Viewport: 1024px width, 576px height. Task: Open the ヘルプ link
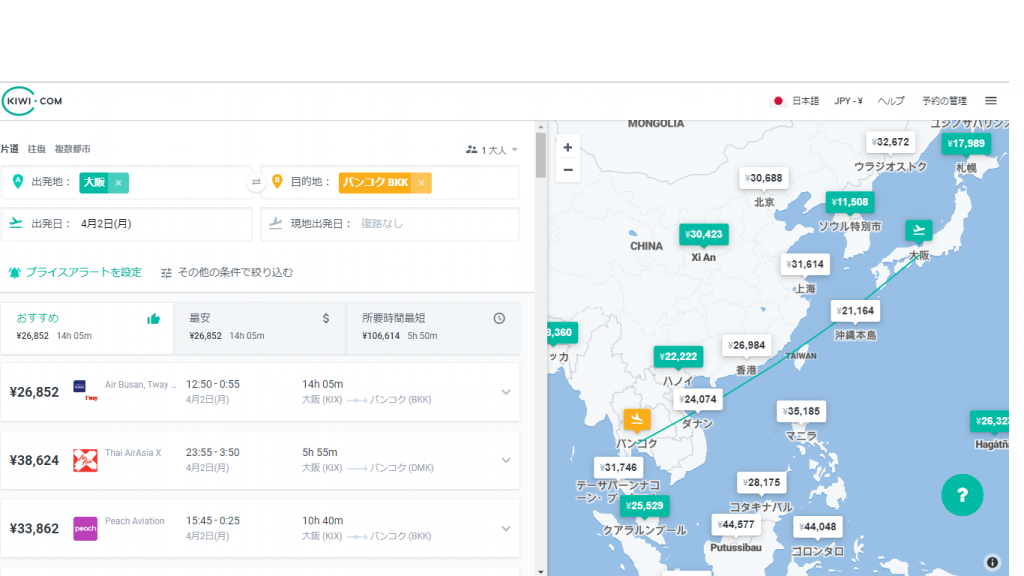tap(891, 101)
